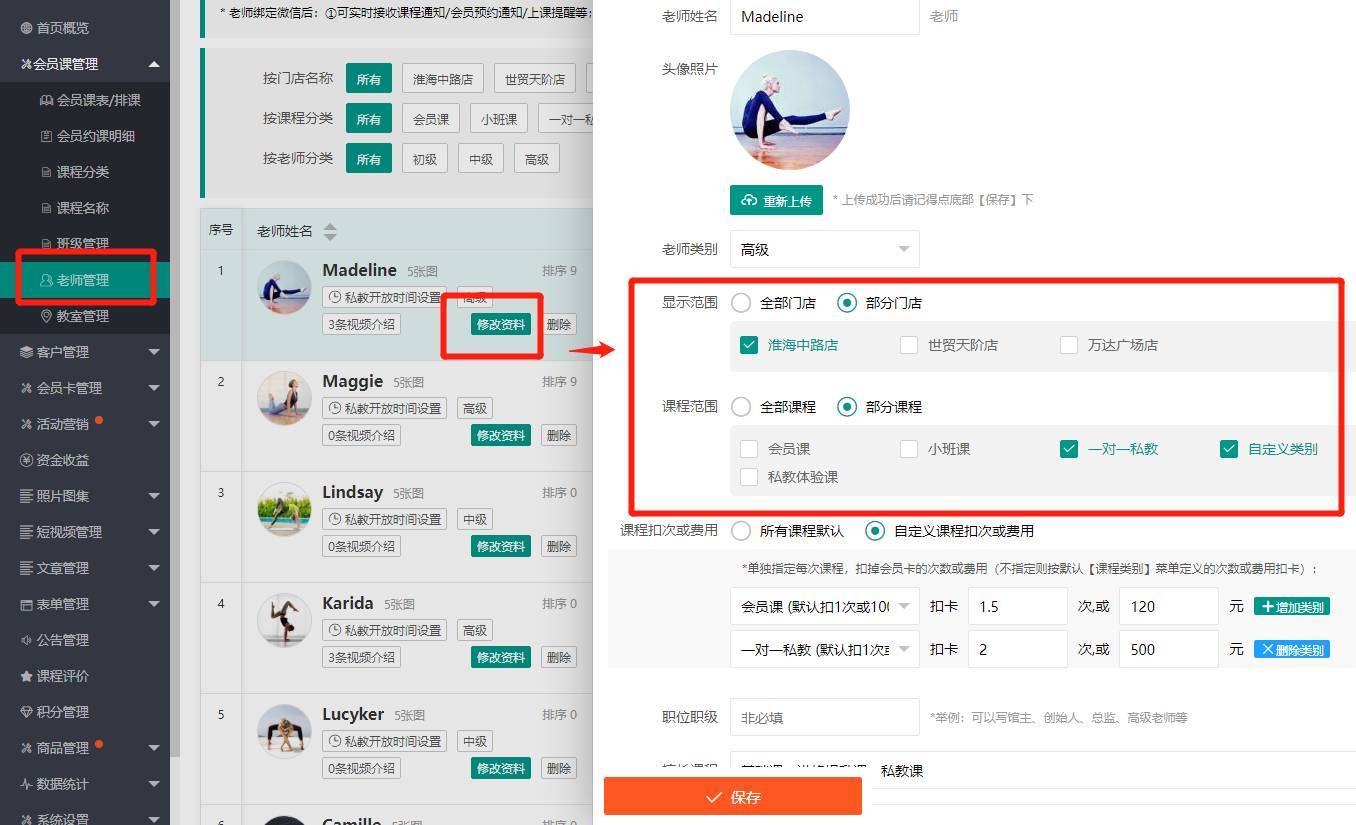Viewport: 1356px width, 825px height.
Task: Check the 私教体验课 checkbox
Action: 749,477
